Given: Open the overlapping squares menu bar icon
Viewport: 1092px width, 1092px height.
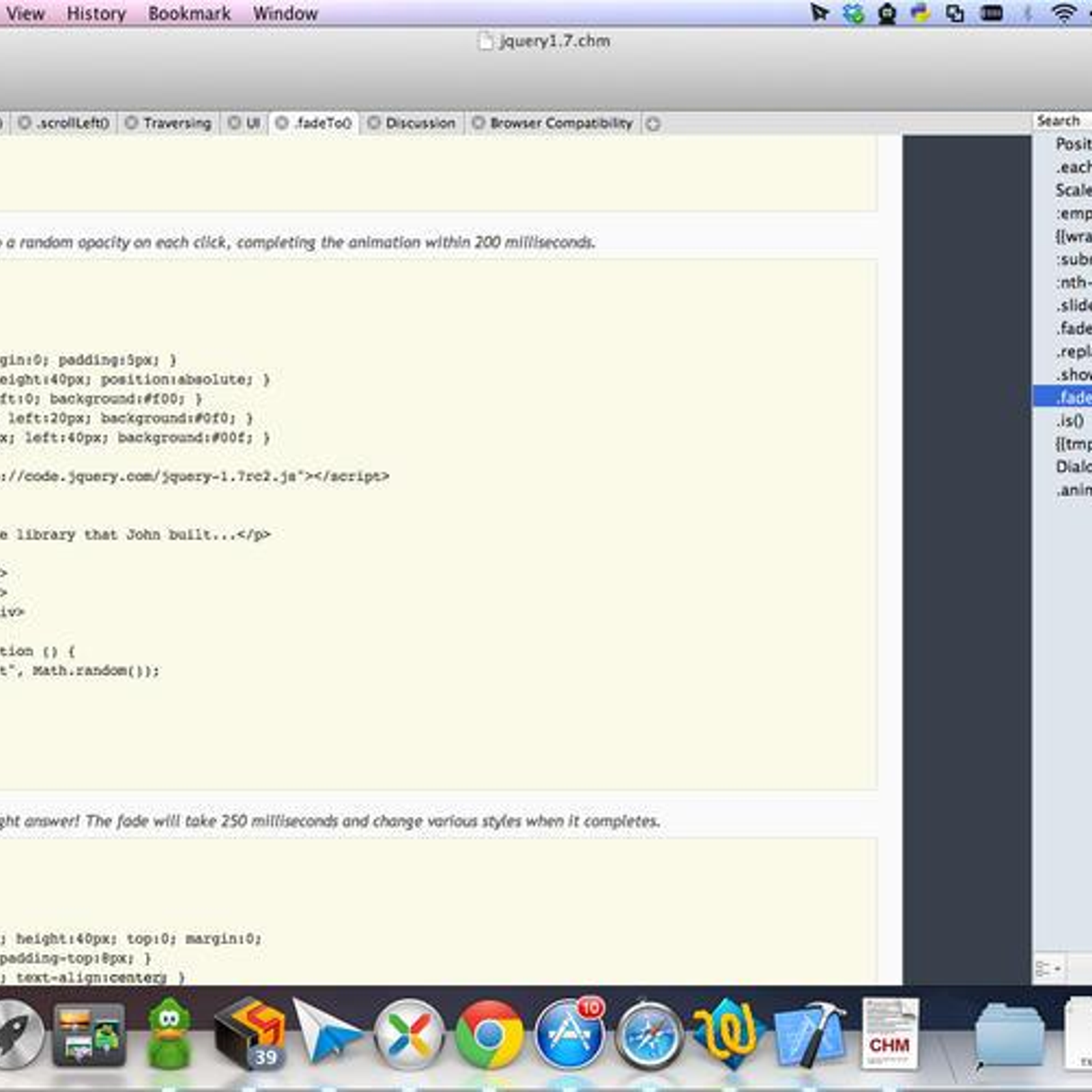Looking at the screenshot, I should tap(955, 13).
